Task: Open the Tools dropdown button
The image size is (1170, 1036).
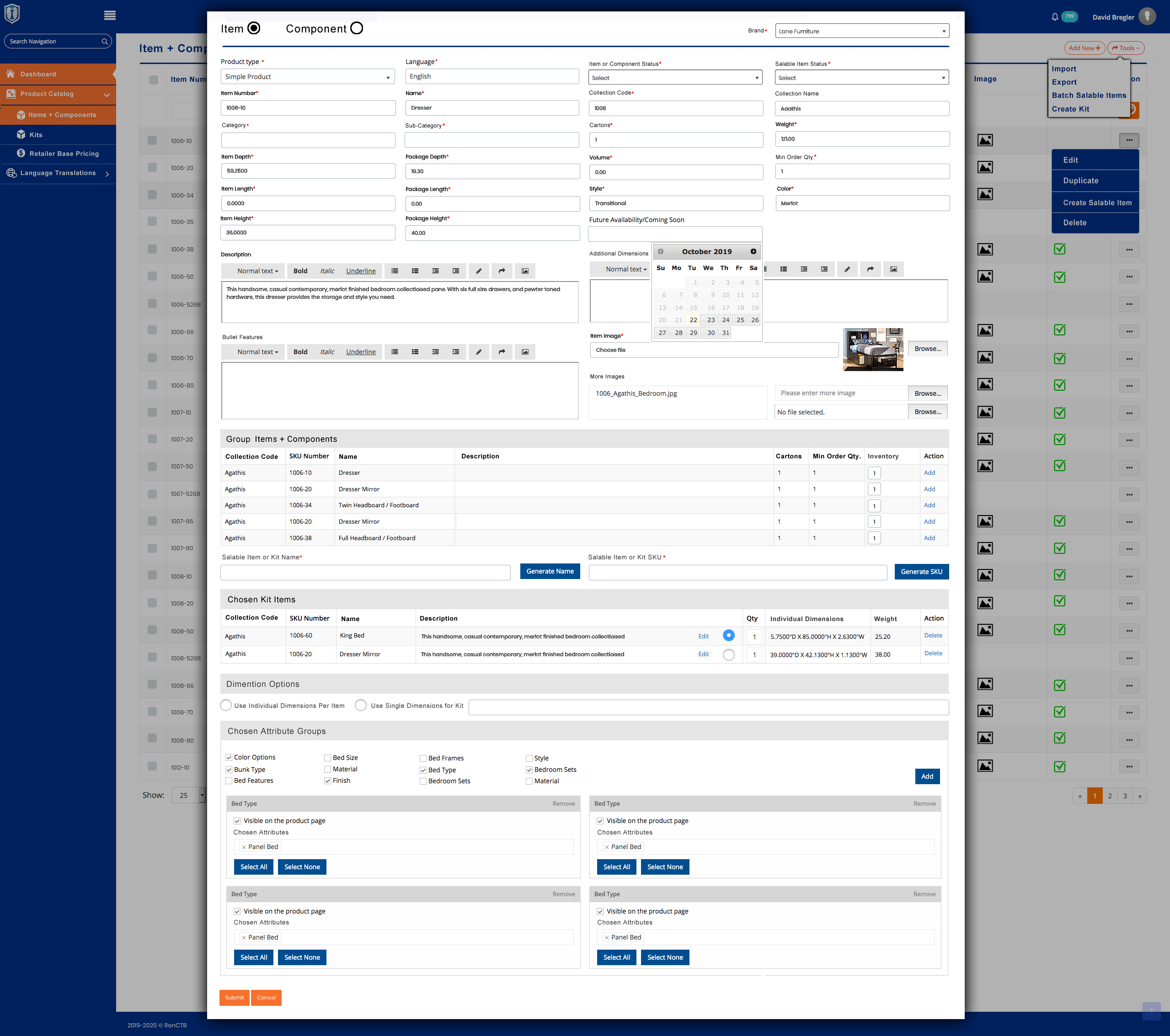Action: point(1126,48)
